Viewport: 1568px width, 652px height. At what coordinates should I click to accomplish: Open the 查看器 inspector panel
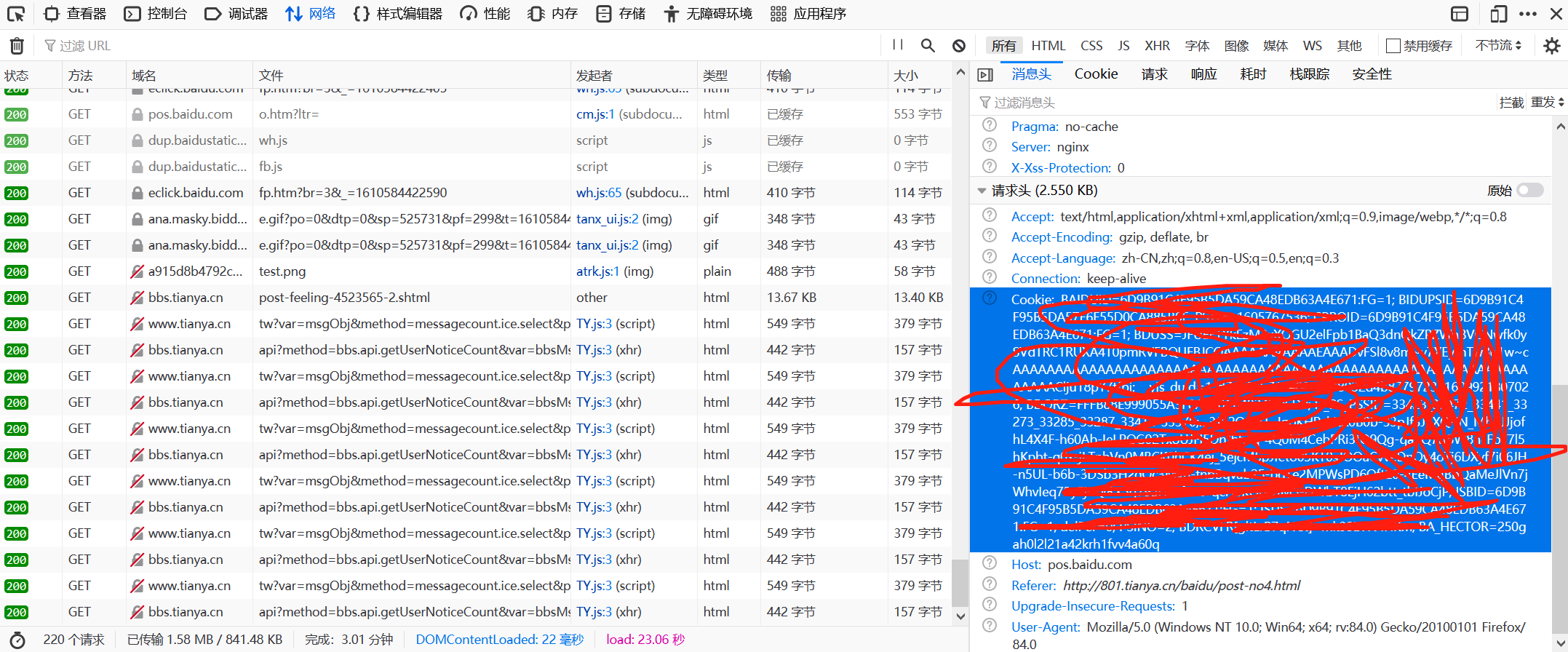coord(75,14)
